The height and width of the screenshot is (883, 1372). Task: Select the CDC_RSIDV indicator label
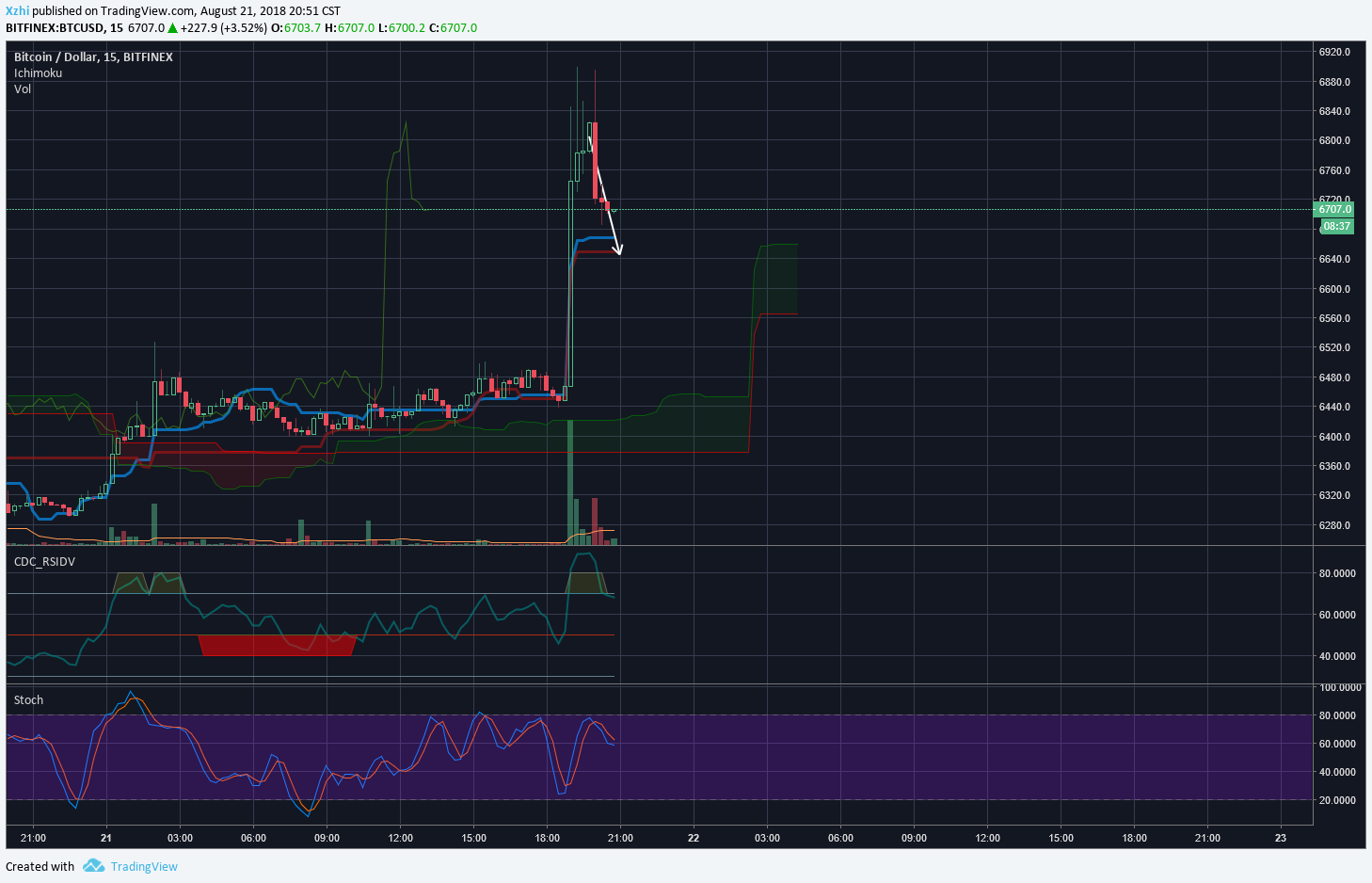pos(44,562)
